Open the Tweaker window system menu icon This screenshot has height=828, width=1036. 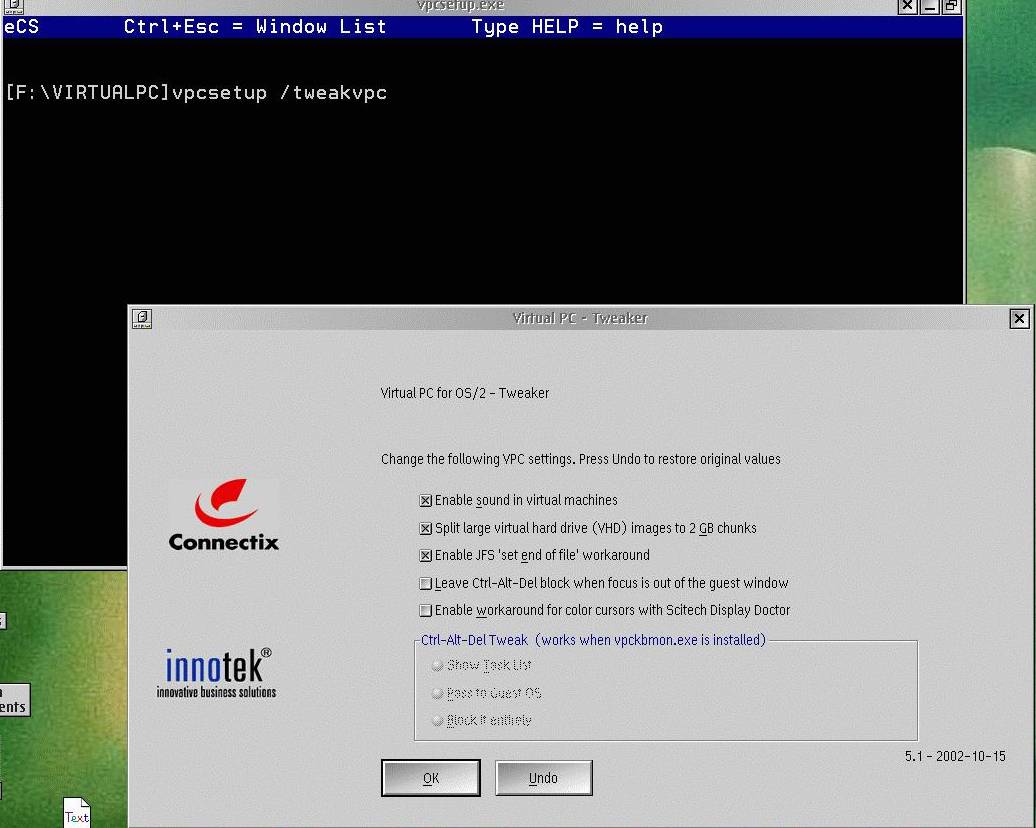tap(141, 319)
